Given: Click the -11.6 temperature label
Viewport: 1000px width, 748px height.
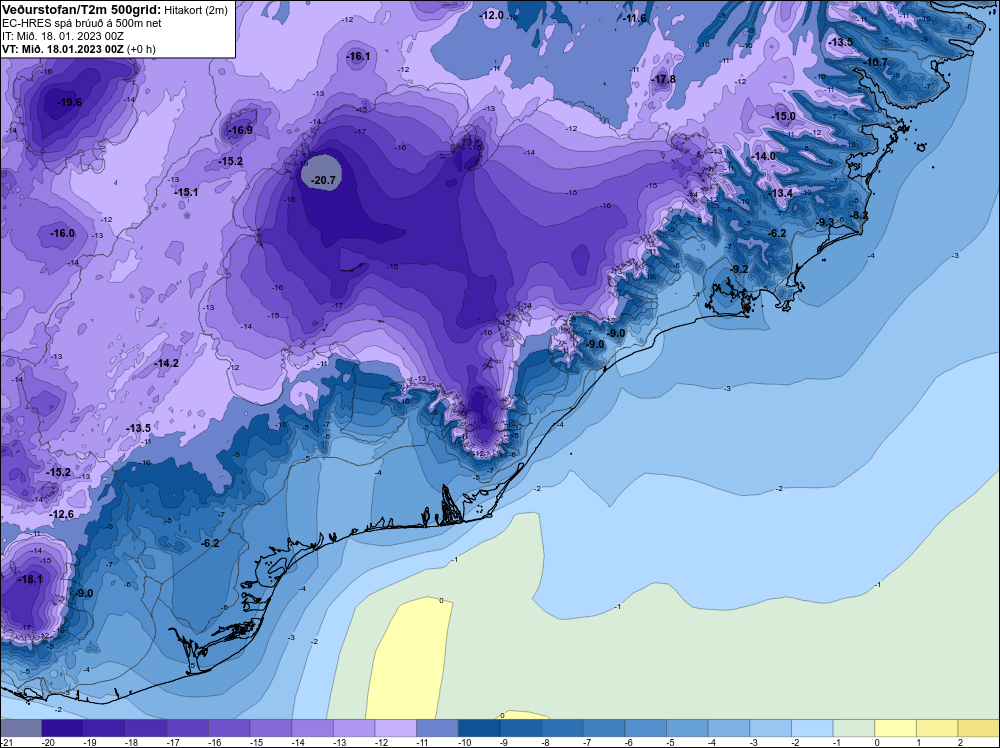Looking at the screenshot, I should click(x=634, y=18).
